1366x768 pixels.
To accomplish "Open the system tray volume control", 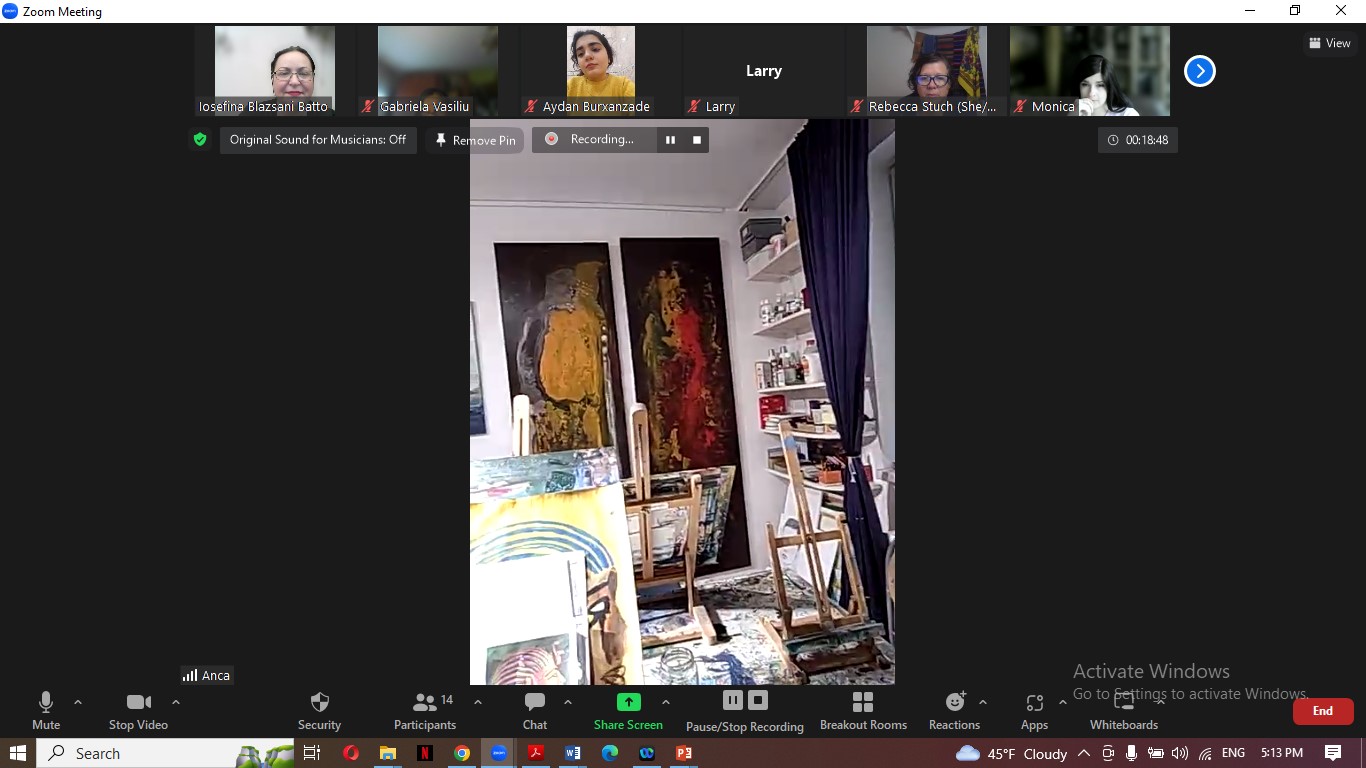I will (x=1180, y=753).
